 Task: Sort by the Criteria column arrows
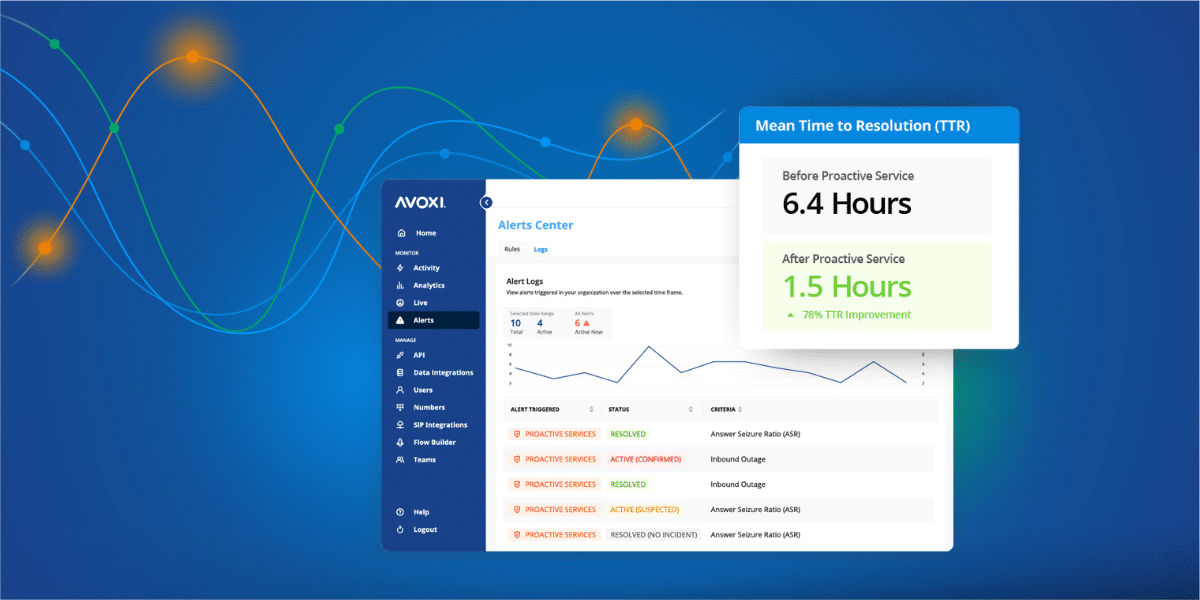point(740,410)
